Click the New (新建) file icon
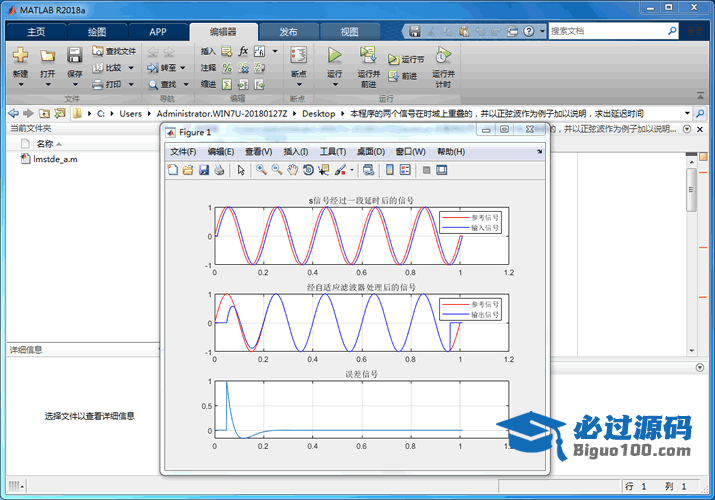This screenshot has width=715, height=500. pos(21,55)
